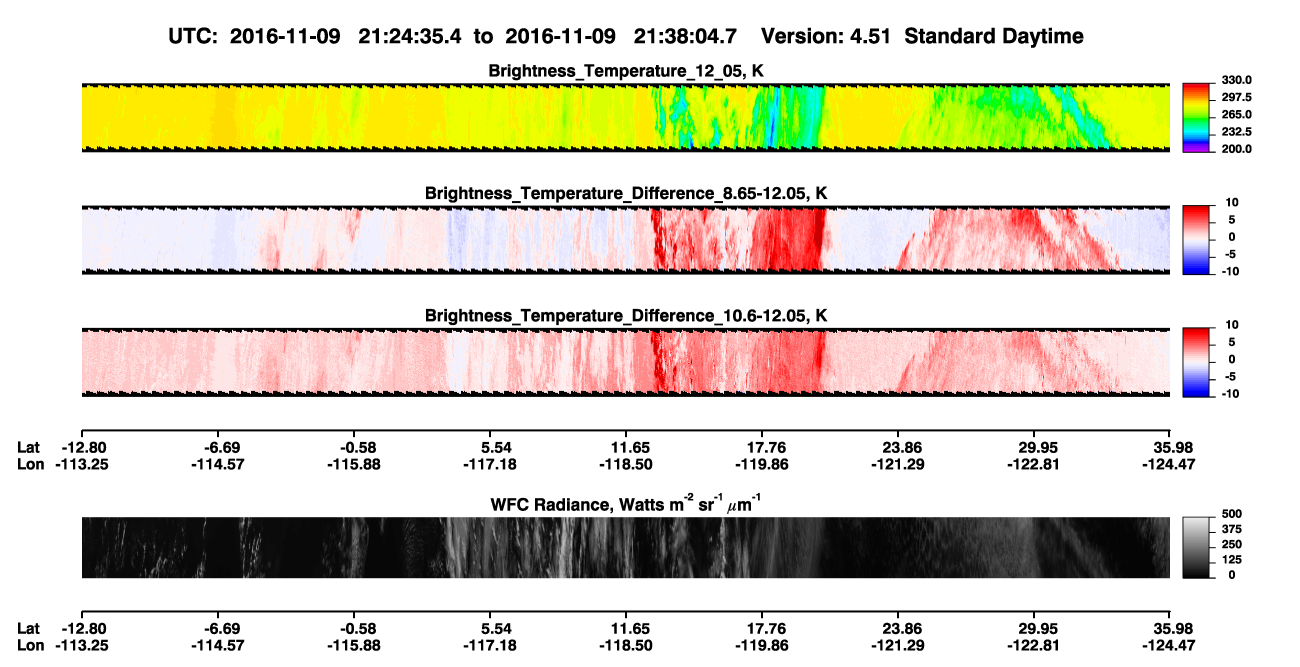Click latitude '11.65' on axis below WFC Radiance

tap(626, 628)
